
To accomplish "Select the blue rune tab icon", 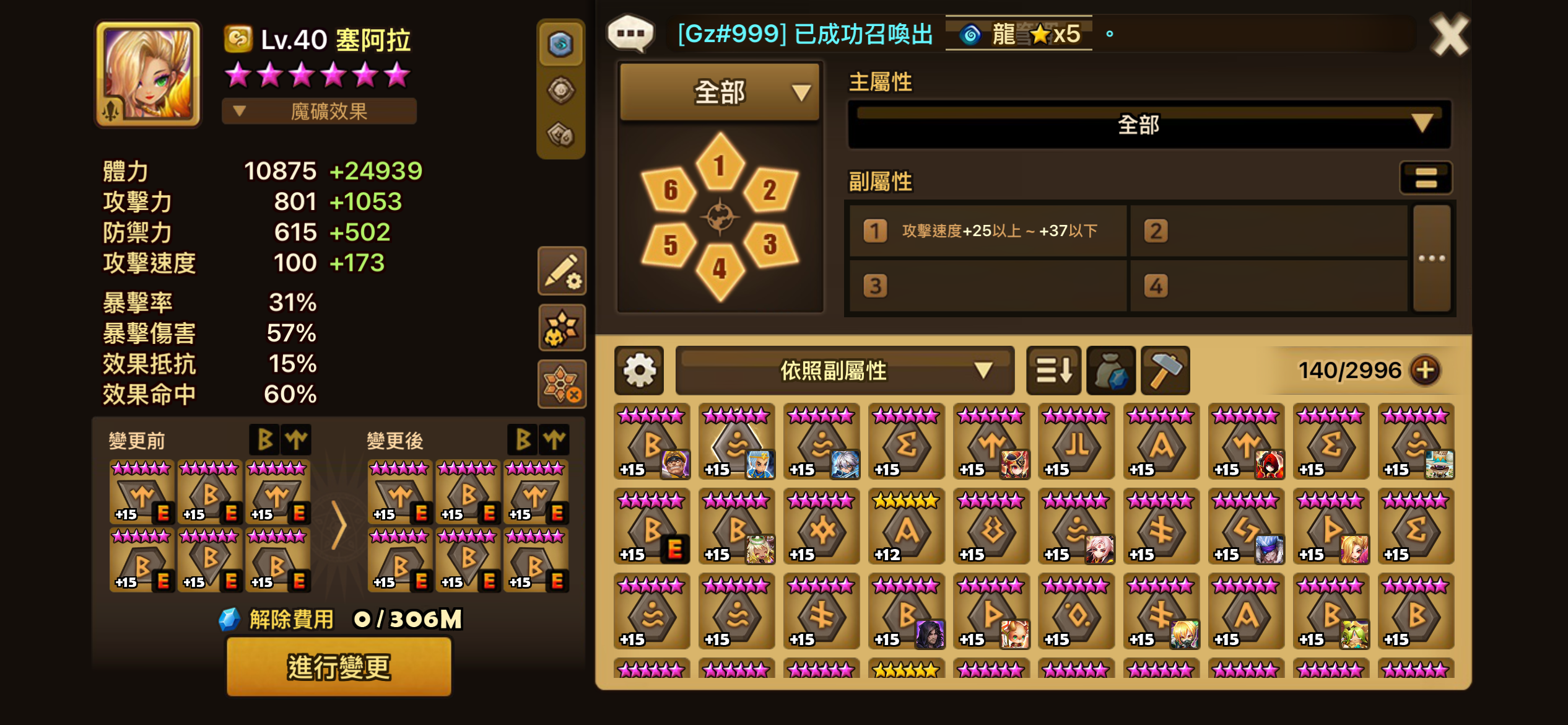I will 561,44.
